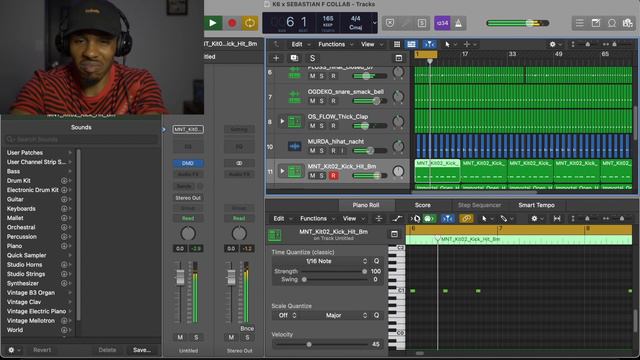Open the media Browsers icon at far right

coord(628,23)
